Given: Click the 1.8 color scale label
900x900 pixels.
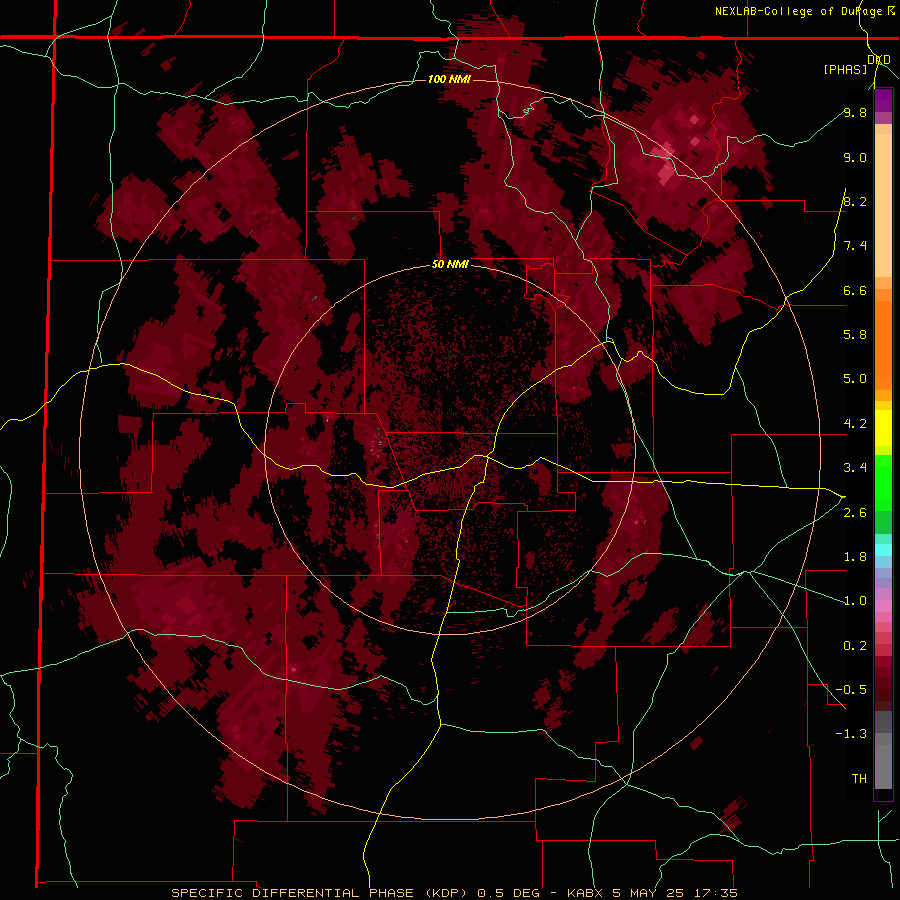Looking at the screenshot, I should pyautogui.click(x=855, y=557).
